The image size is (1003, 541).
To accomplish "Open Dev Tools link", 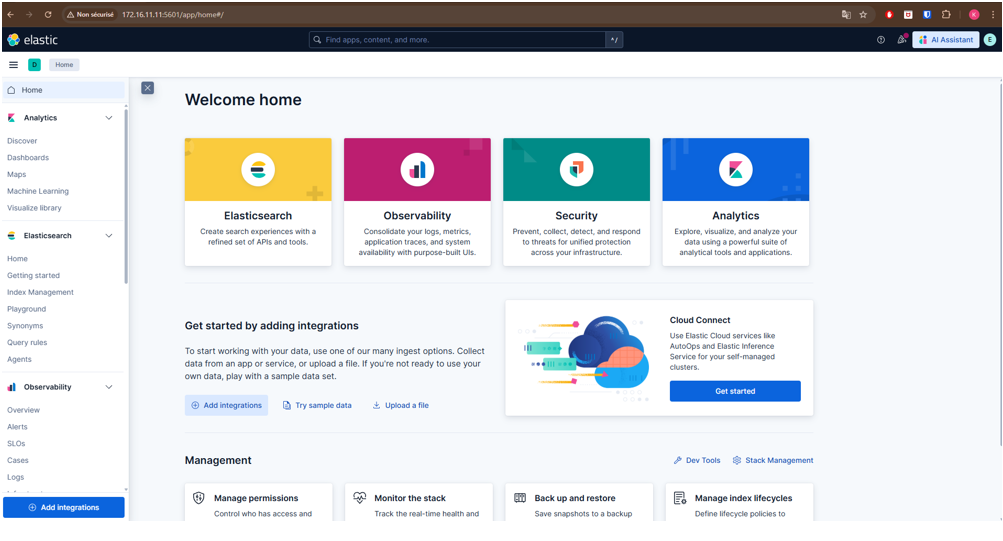I will tap(697, 460).
